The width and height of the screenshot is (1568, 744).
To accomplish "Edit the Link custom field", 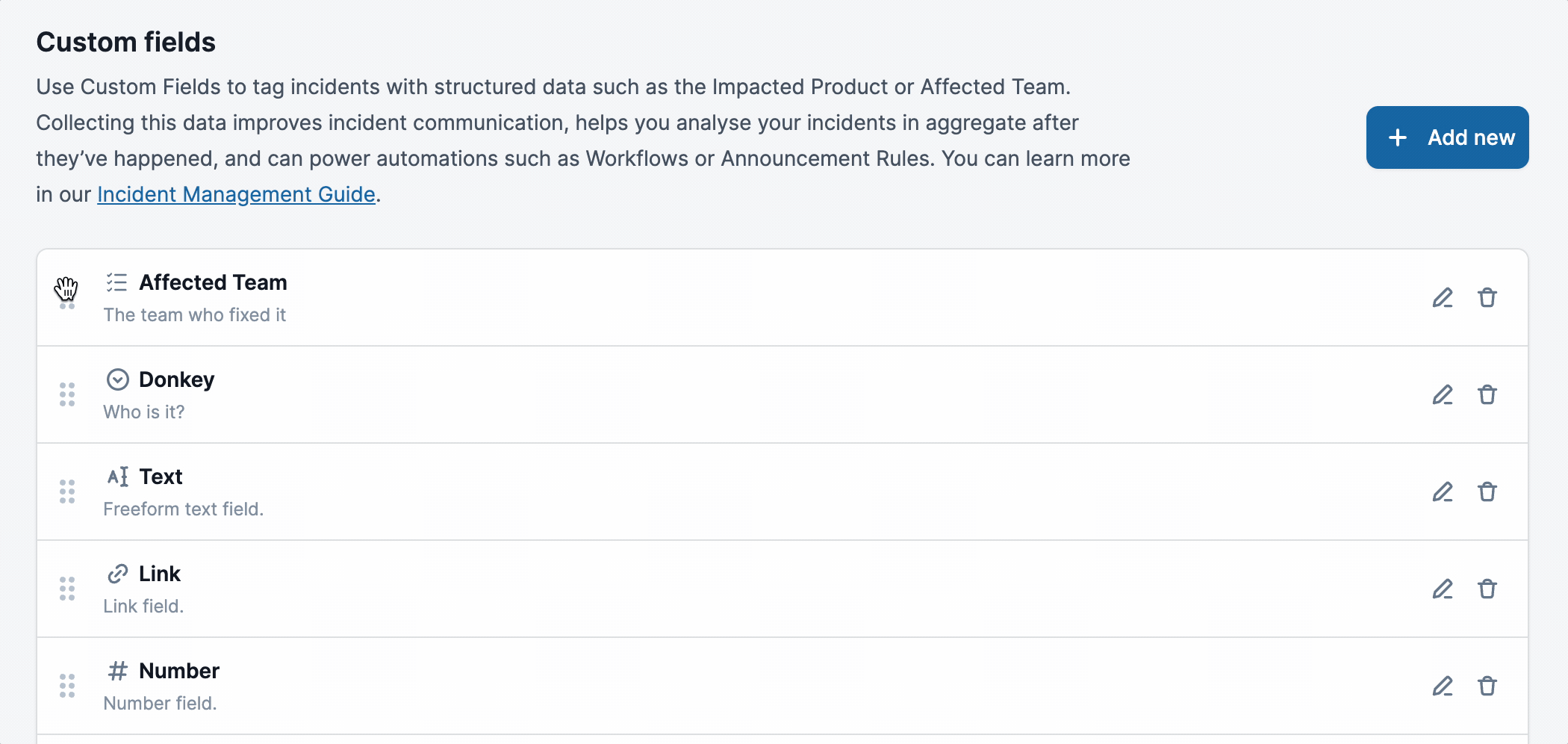I will 1443,589.
